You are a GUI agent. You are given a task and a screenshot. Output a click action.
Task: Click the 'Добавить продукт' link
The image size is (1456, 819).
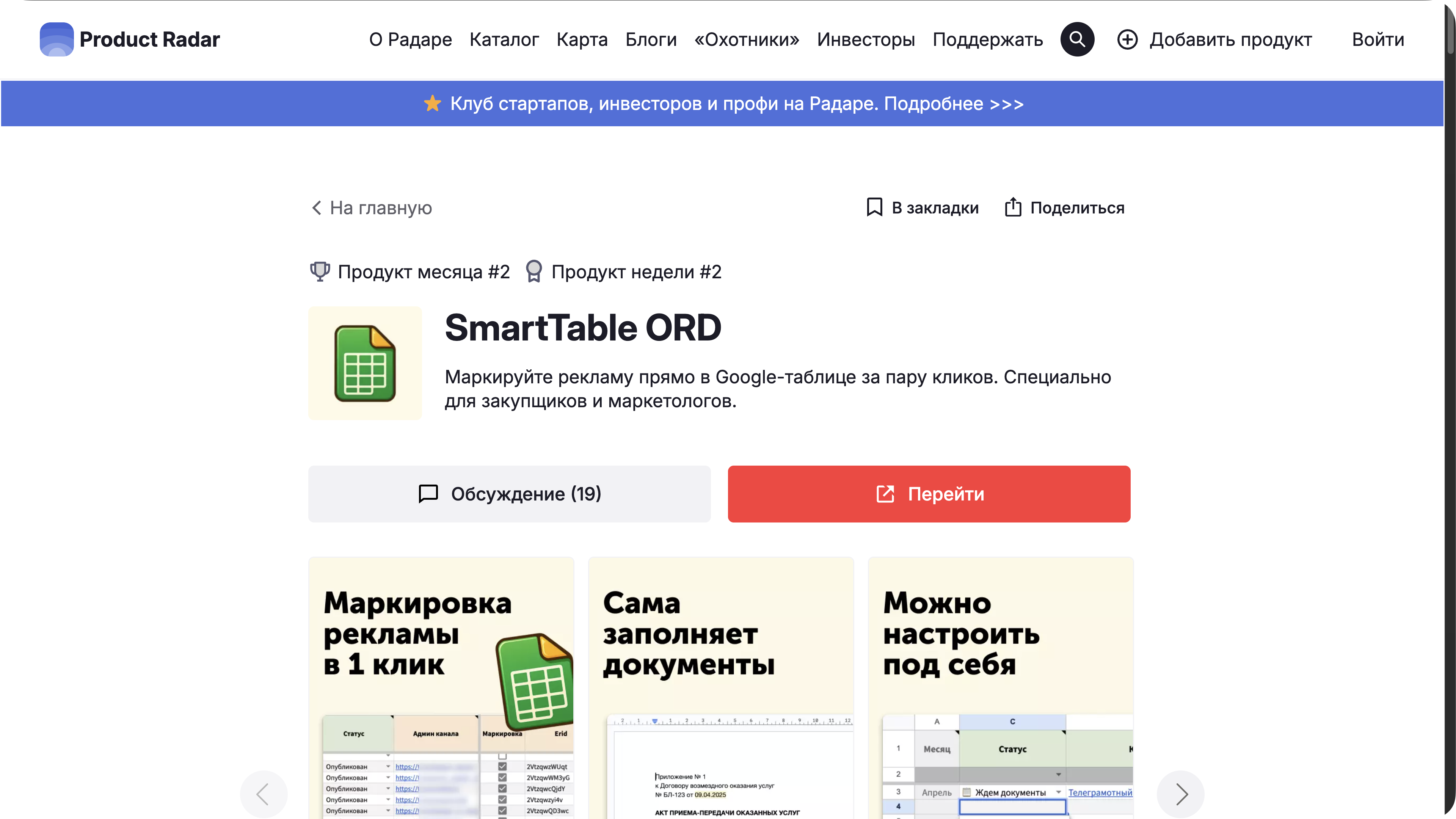1230,39
